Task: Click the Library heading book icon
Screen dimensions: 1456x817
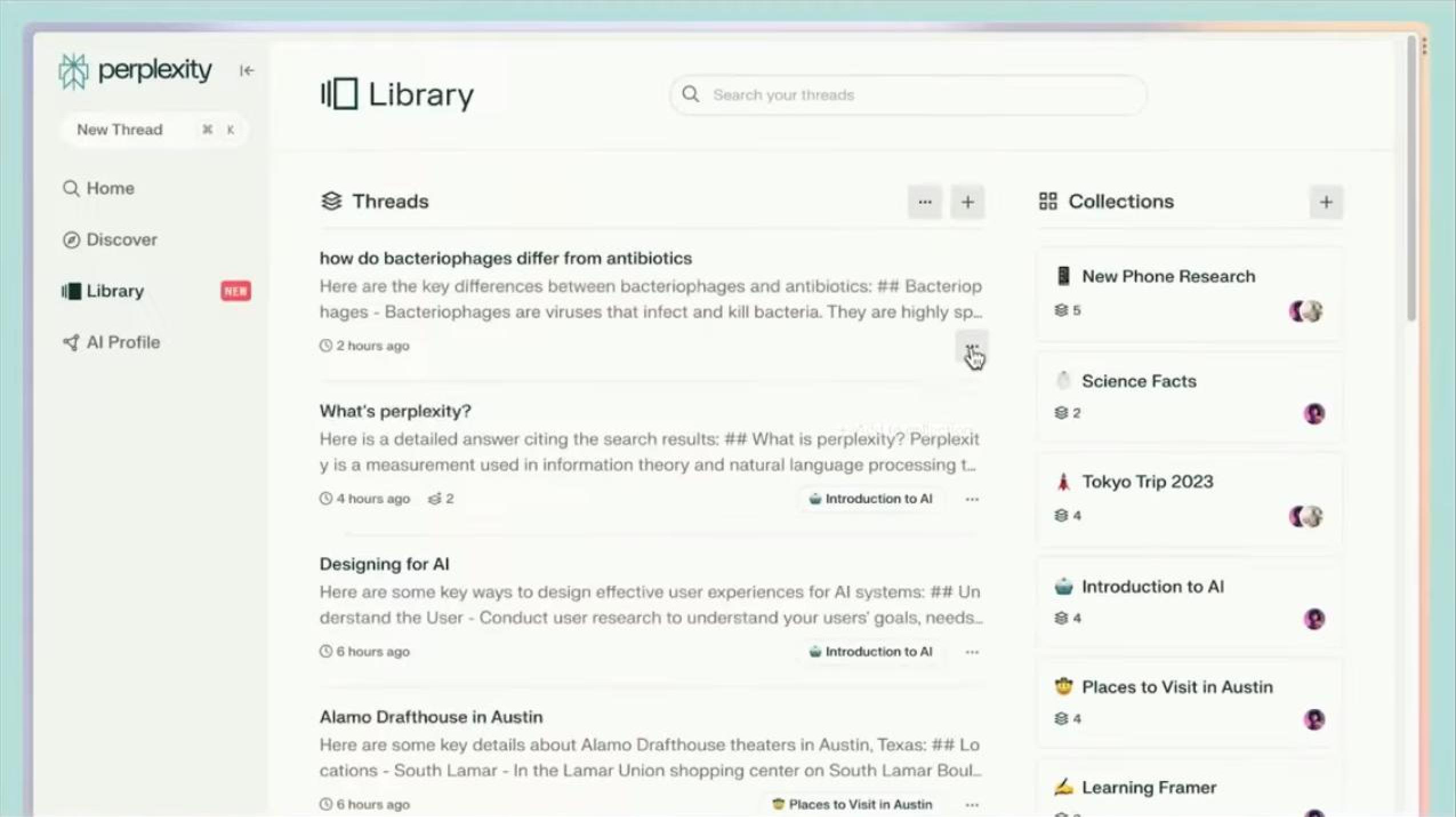Action: click(339, 94)
